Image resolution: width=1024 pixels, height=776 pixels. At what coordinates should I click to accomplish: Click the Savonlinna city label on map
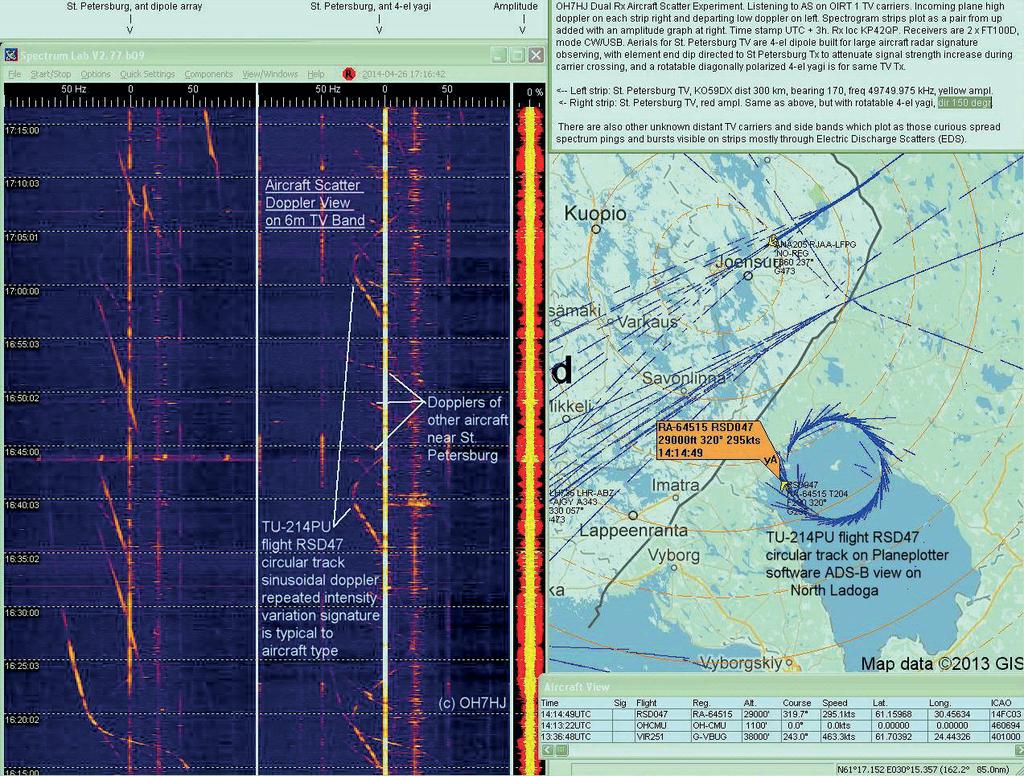coord(684,378)
